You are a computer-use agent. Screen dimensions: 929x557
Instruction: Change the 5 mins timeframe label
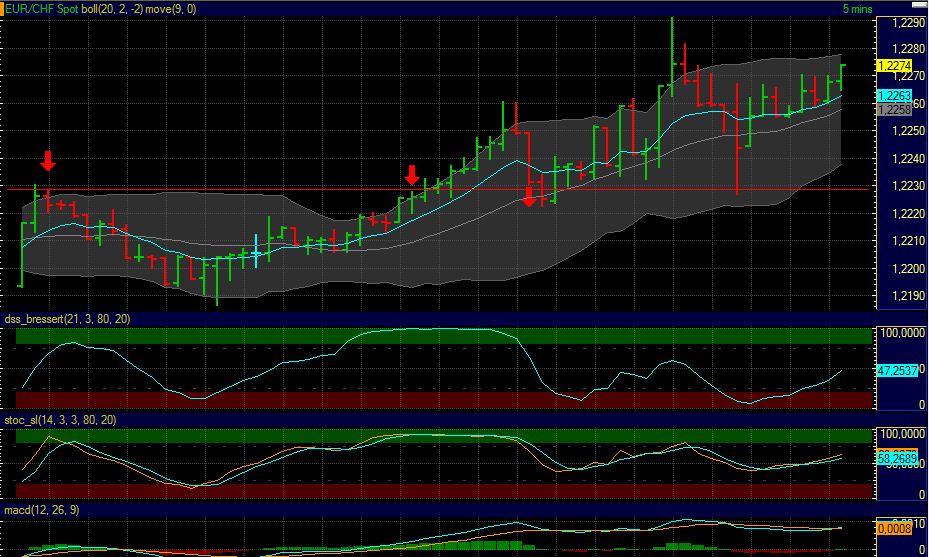click(x=856, y=8)
